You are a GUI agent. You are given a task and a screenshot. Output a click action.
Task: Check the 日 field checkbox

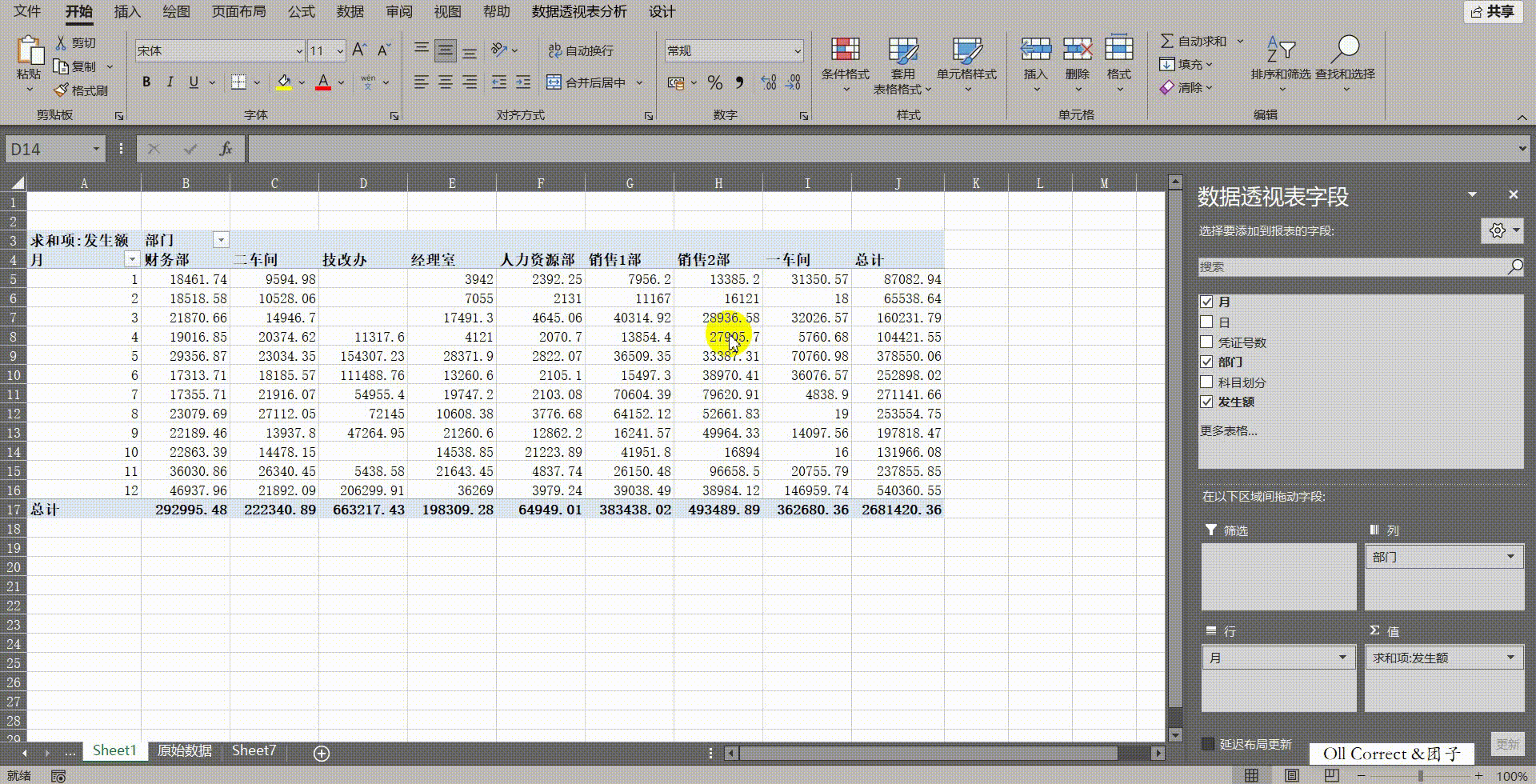point(1206,322)
